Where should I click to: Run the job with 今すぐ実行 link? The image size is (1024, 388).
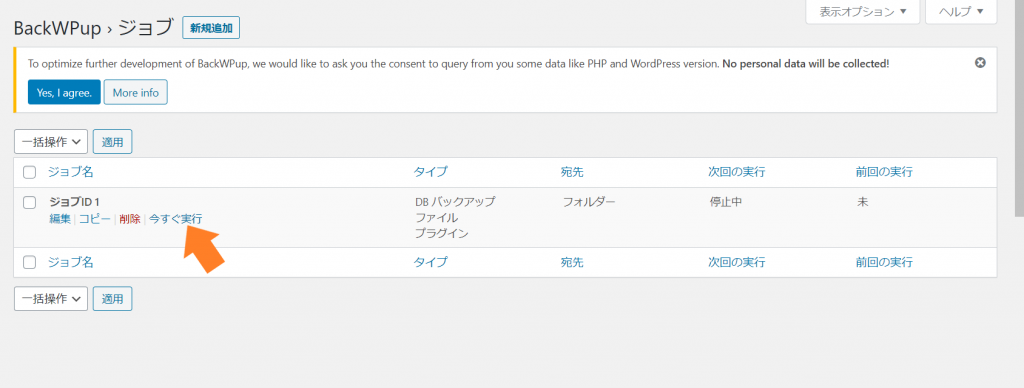click(176, 219)
